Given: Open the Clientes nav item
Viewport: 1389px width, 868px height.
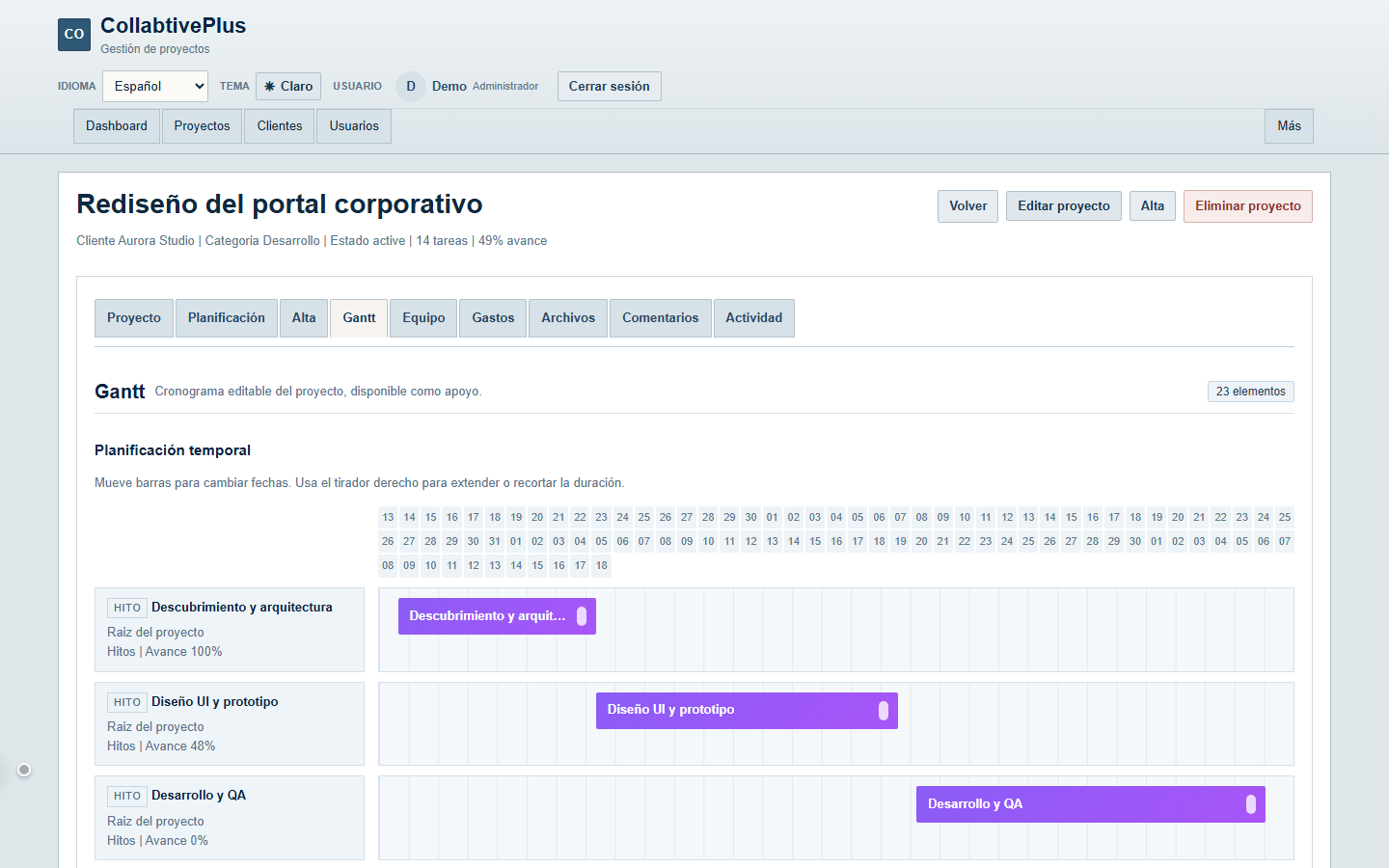Looking at the screenshot, I should [x=280, y=126].
